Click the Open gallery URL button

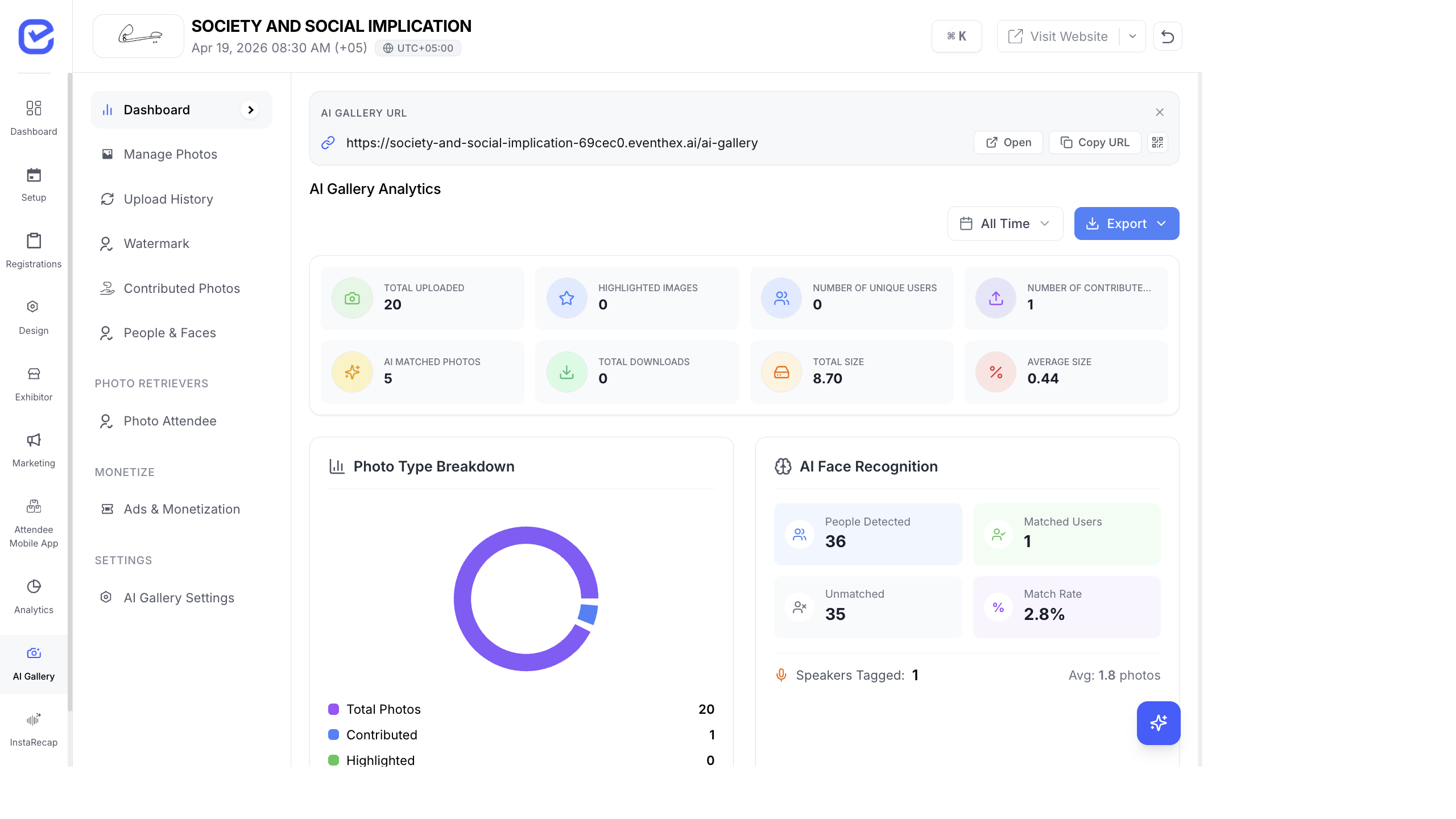[1008, 142]
